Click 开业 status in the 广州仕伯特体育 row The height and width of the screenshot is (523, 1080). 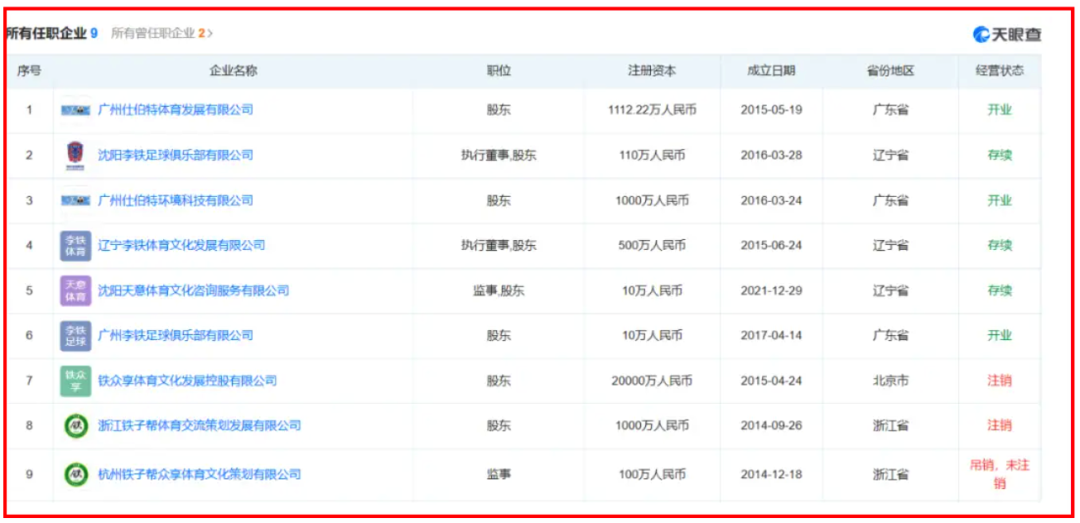(x=999, y=110)
